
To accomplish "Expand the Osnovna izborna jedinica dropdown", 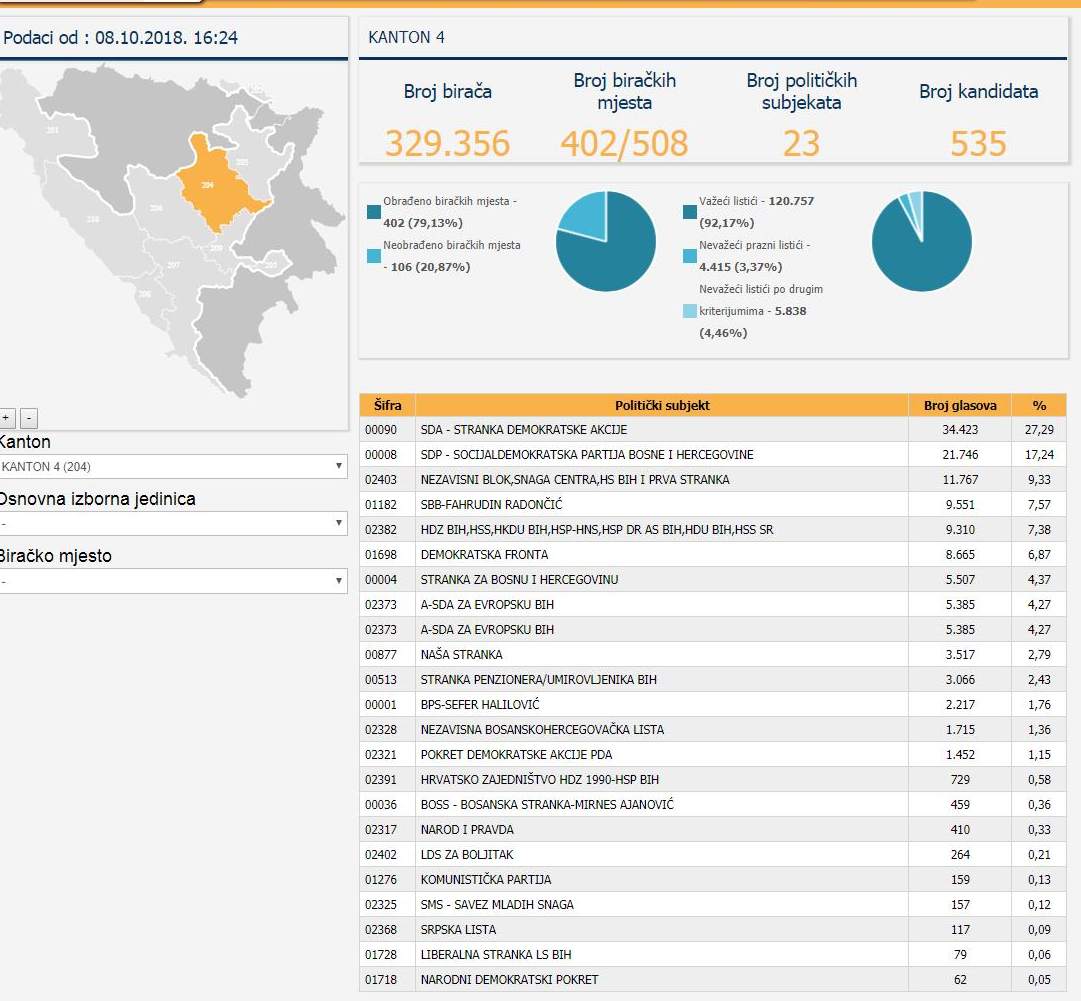I will (172, 524).
